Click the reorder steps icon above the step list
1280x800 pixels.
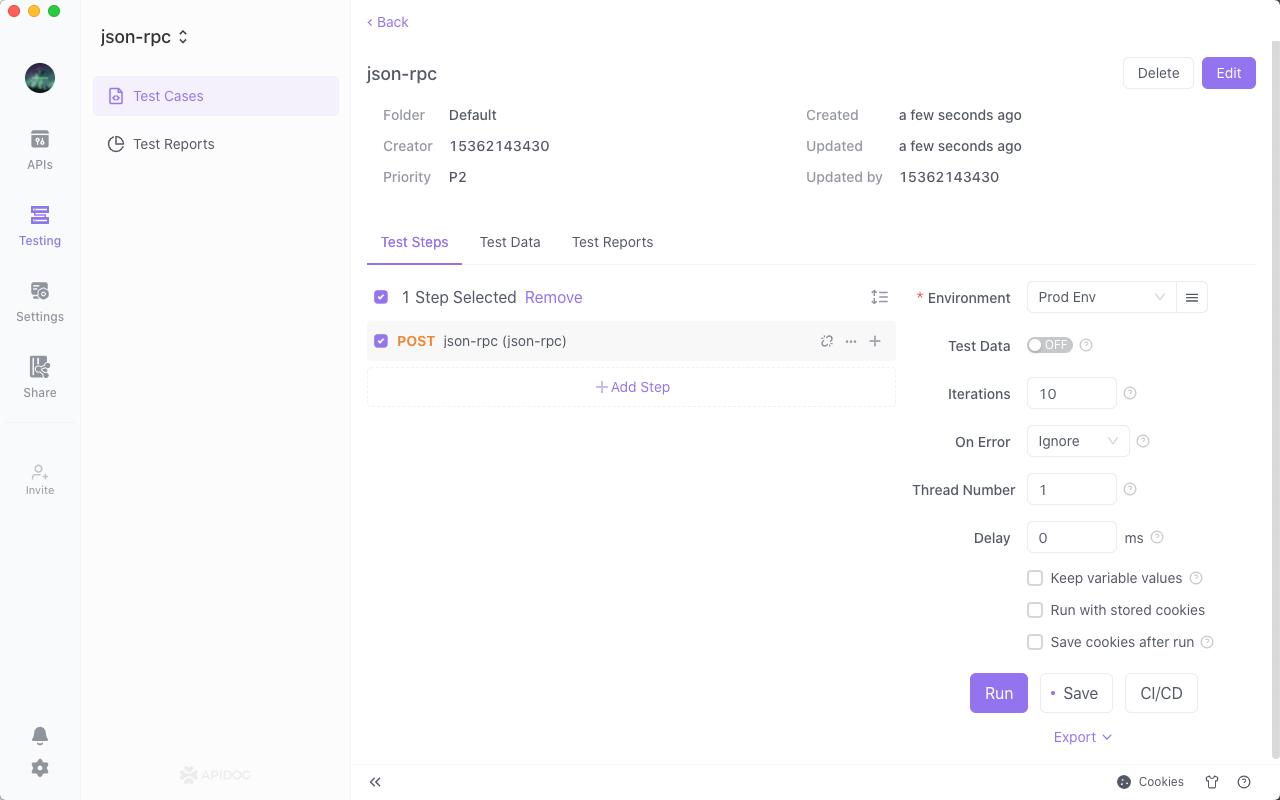pos(879,296)
